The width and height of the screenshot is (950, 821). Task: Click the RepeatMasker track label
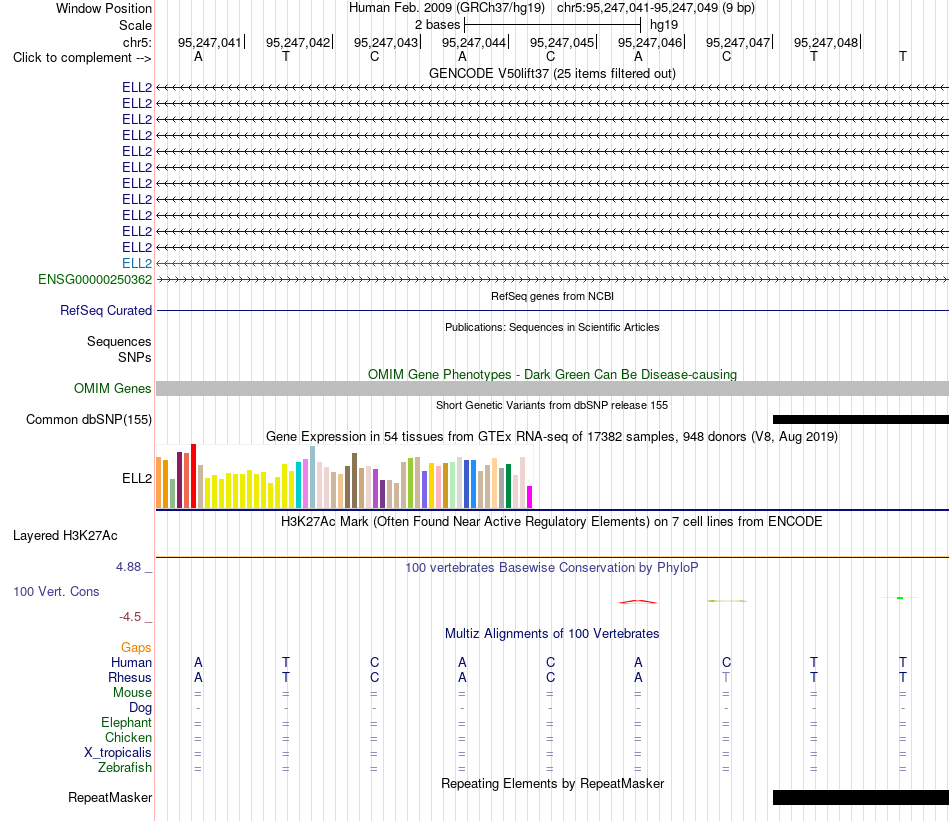coord(110,797)
